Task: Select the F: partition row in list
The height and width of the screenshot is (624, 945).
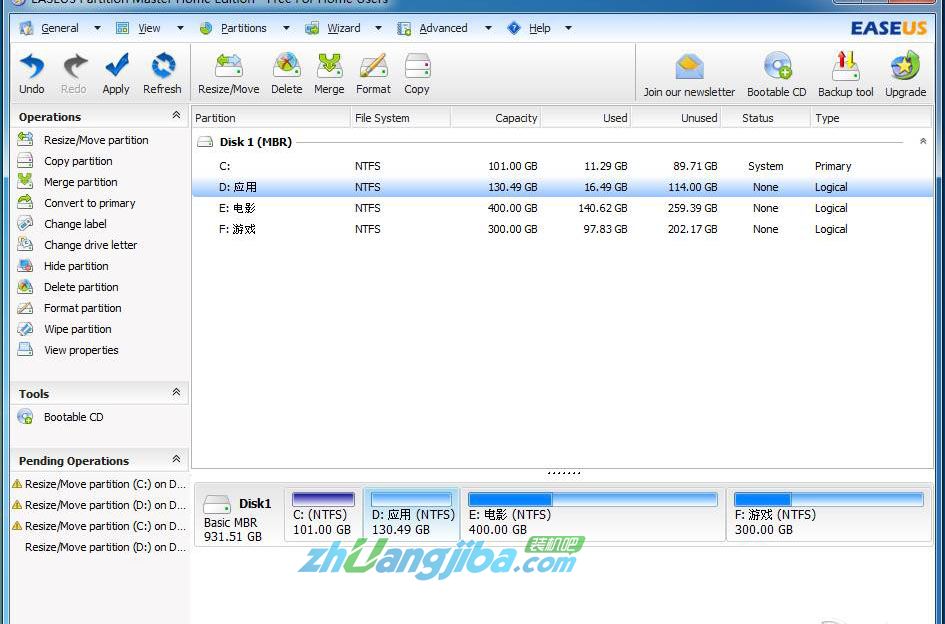Action: pyautogui.click(x=238, y=229)
